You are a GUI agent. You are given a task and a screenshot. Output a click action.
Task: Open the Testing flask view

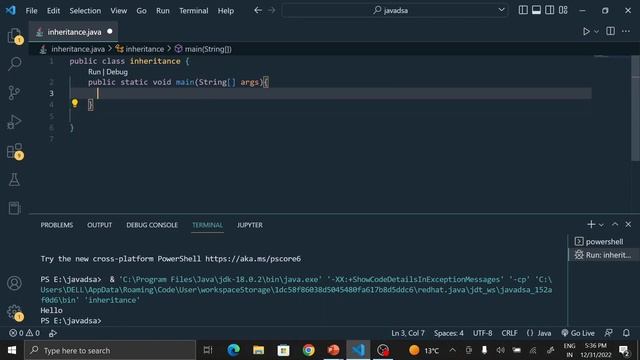pos(14,180)
